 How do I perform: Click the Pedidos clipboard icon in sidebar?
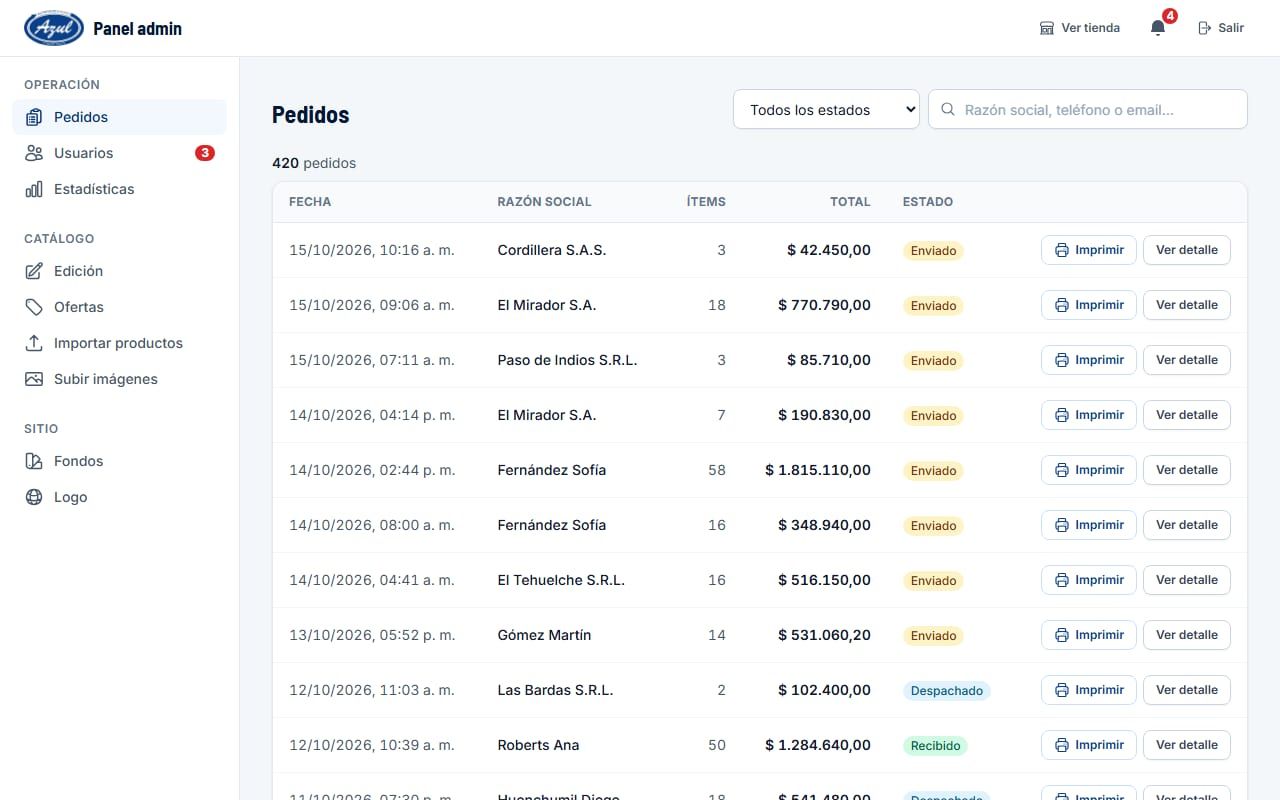click(x=34, y=117)
